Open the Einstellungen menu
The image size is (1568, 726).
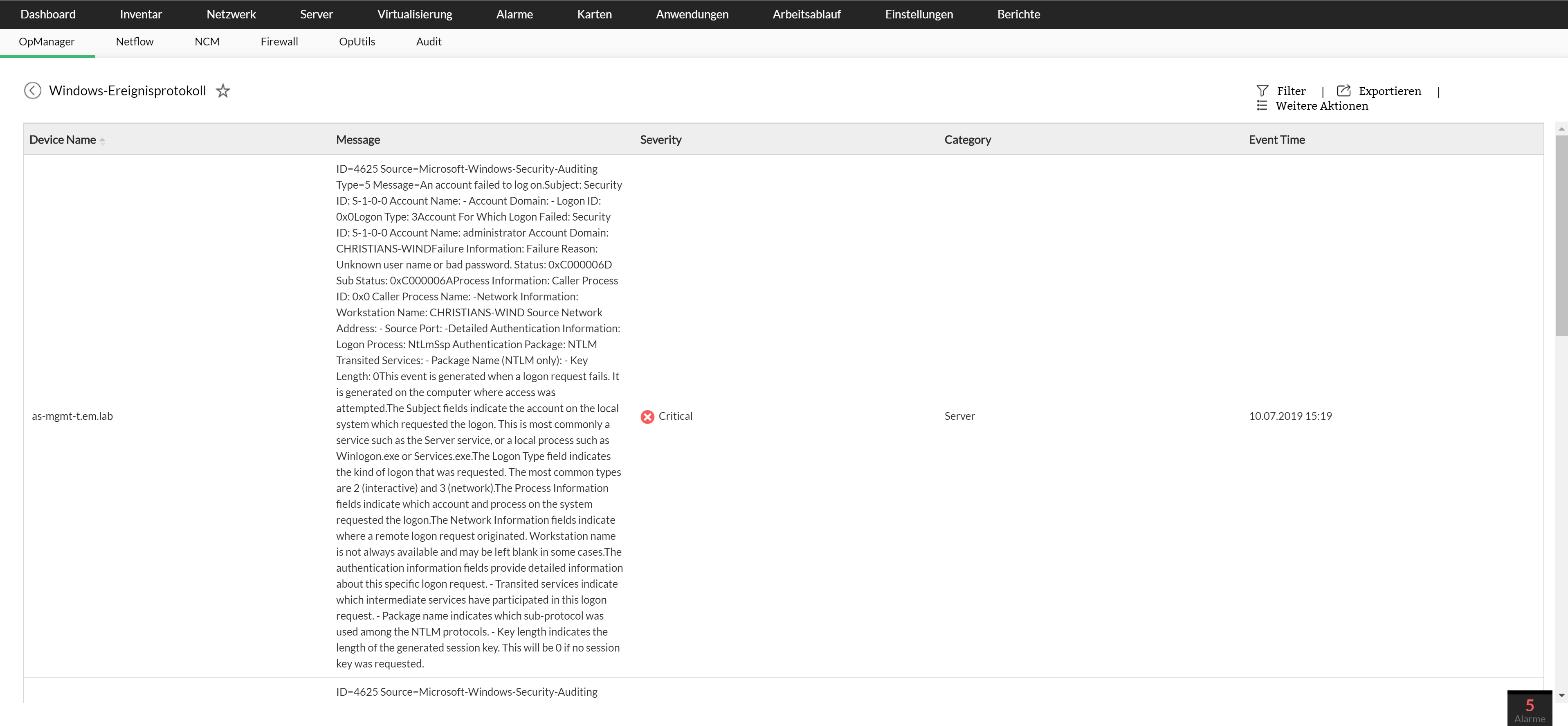(x=919, y=14)
